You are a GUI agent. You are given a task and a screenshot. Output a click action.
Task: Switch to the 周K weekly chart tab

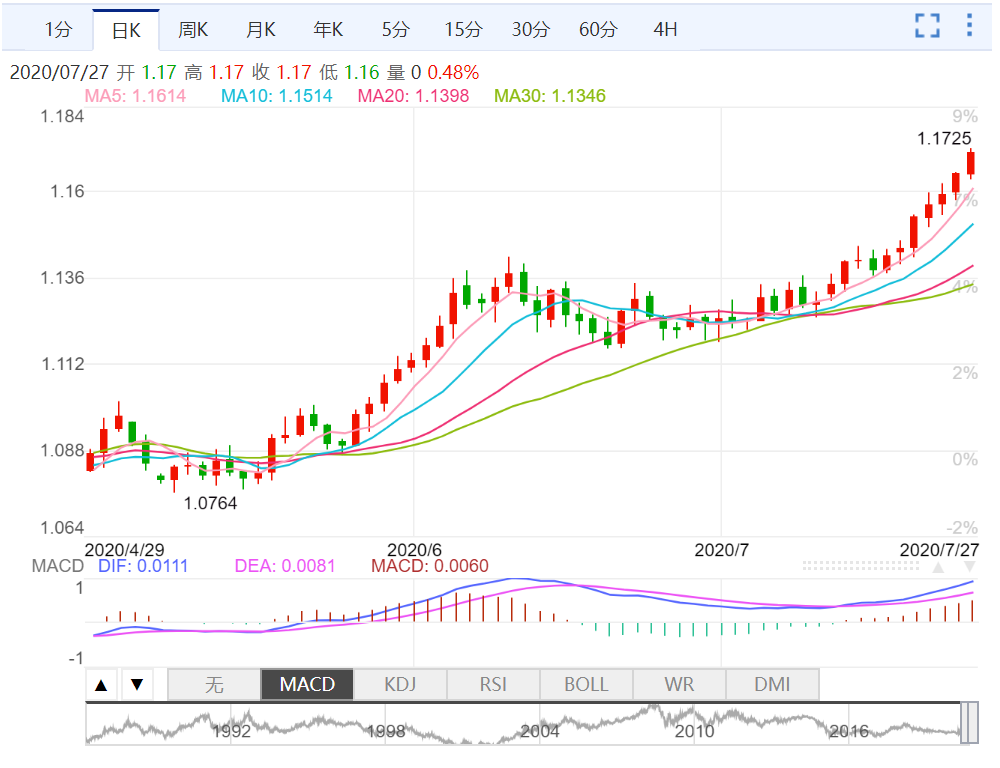click(x=193, y=29)
